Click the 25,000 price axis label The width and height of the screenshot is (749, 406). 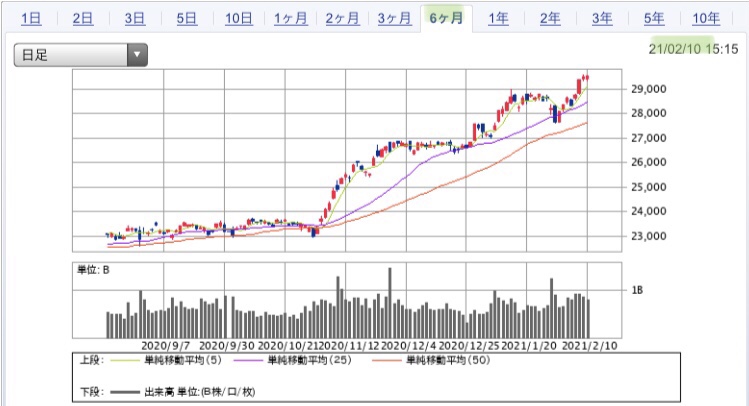click(x=648, y=187)
